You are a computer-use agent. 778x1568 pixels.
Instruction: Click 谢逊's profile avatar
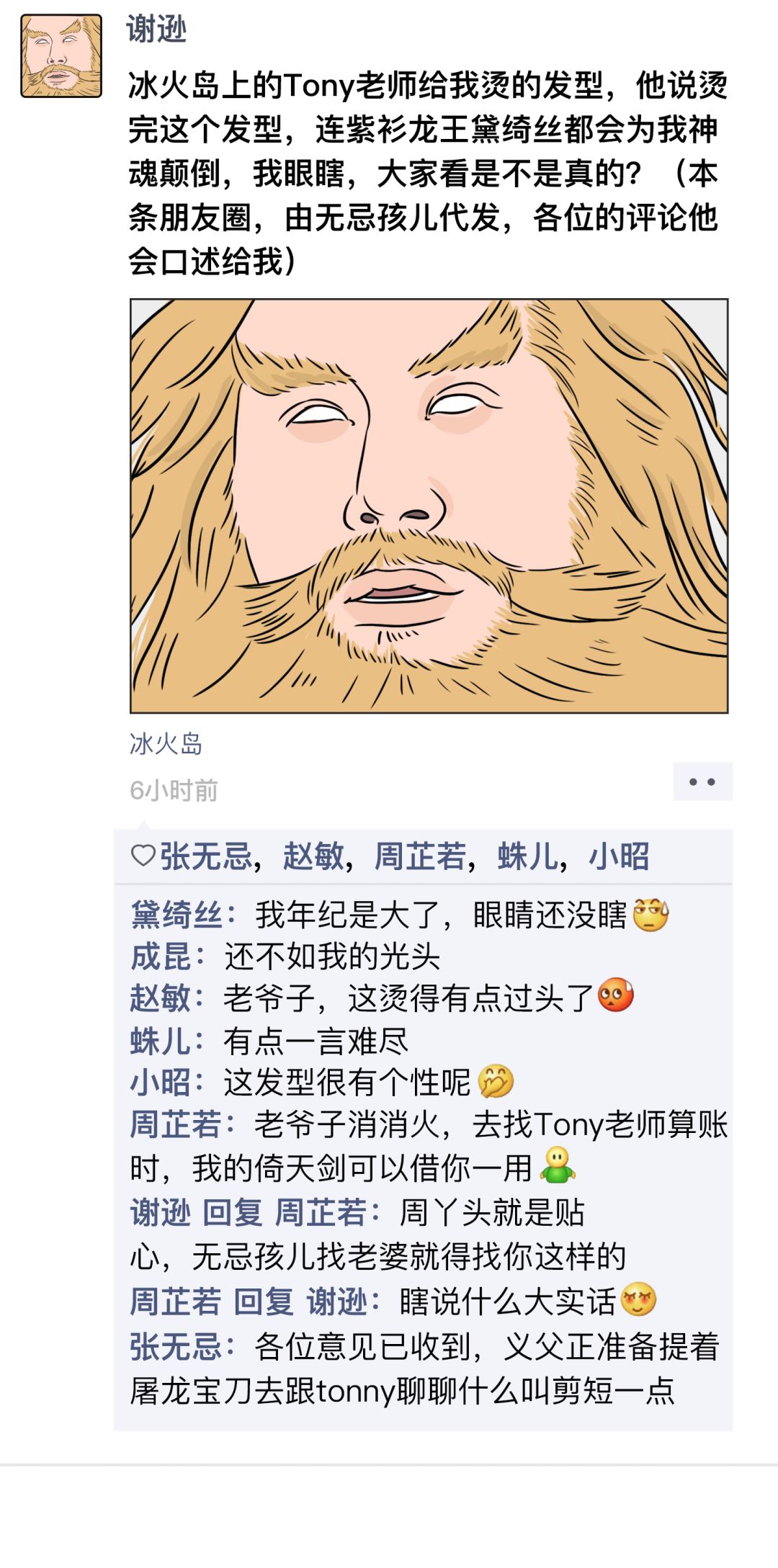[x=61, y=56]
